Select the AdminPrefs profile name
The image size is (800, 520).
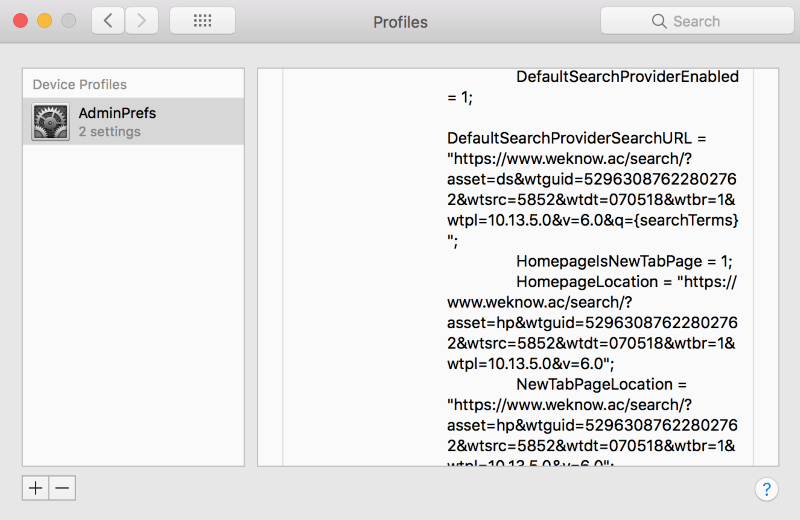coord(117,113)
